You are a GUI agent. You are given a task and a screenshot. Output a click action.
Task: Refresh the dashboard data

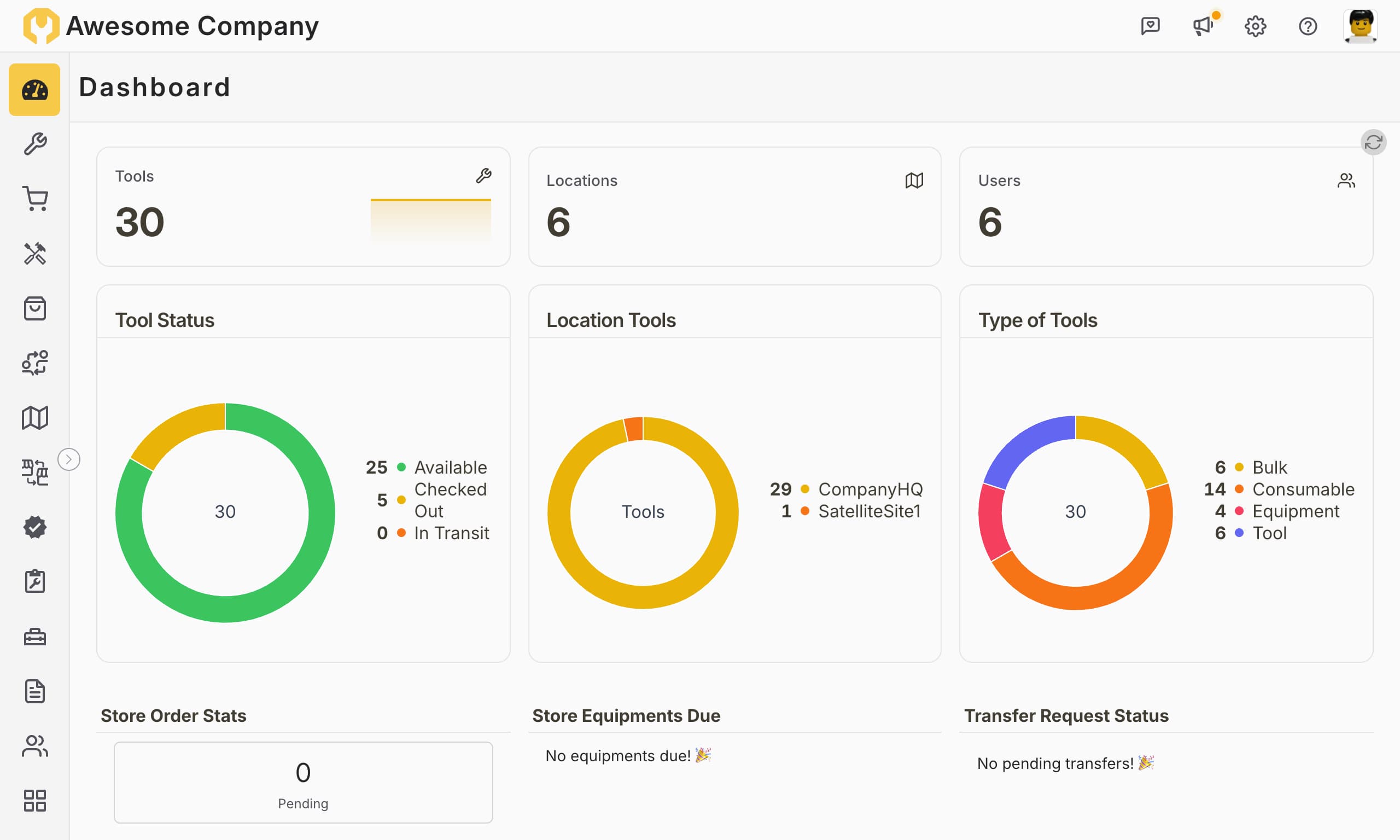coord(1373,142)
